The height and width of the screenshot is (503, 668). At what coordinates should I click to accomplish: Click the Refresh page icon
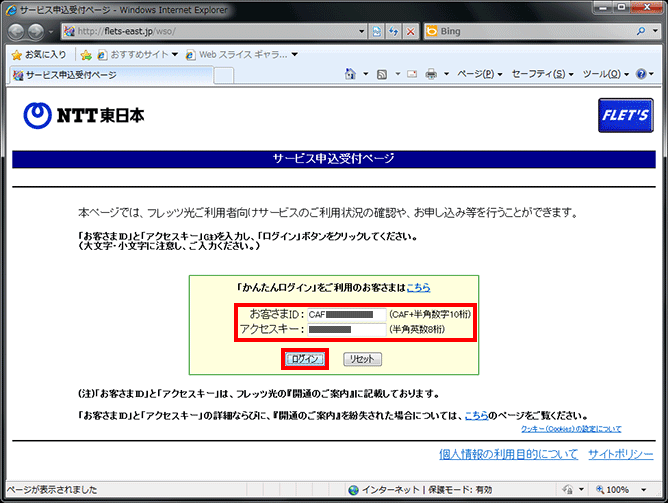click(x=394, y=32)
